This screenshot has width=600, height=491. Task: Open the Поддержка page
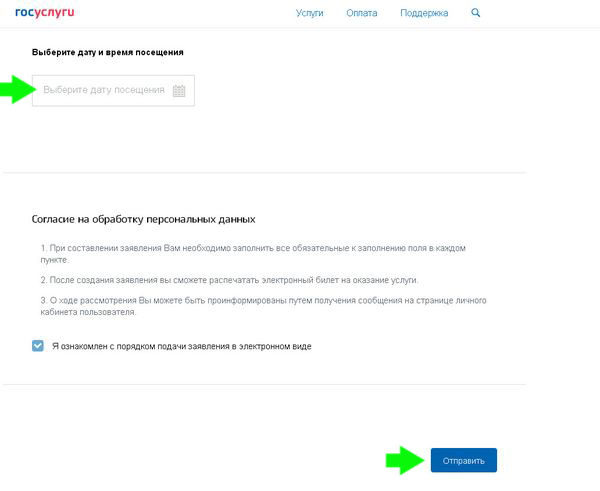(424, 13)
